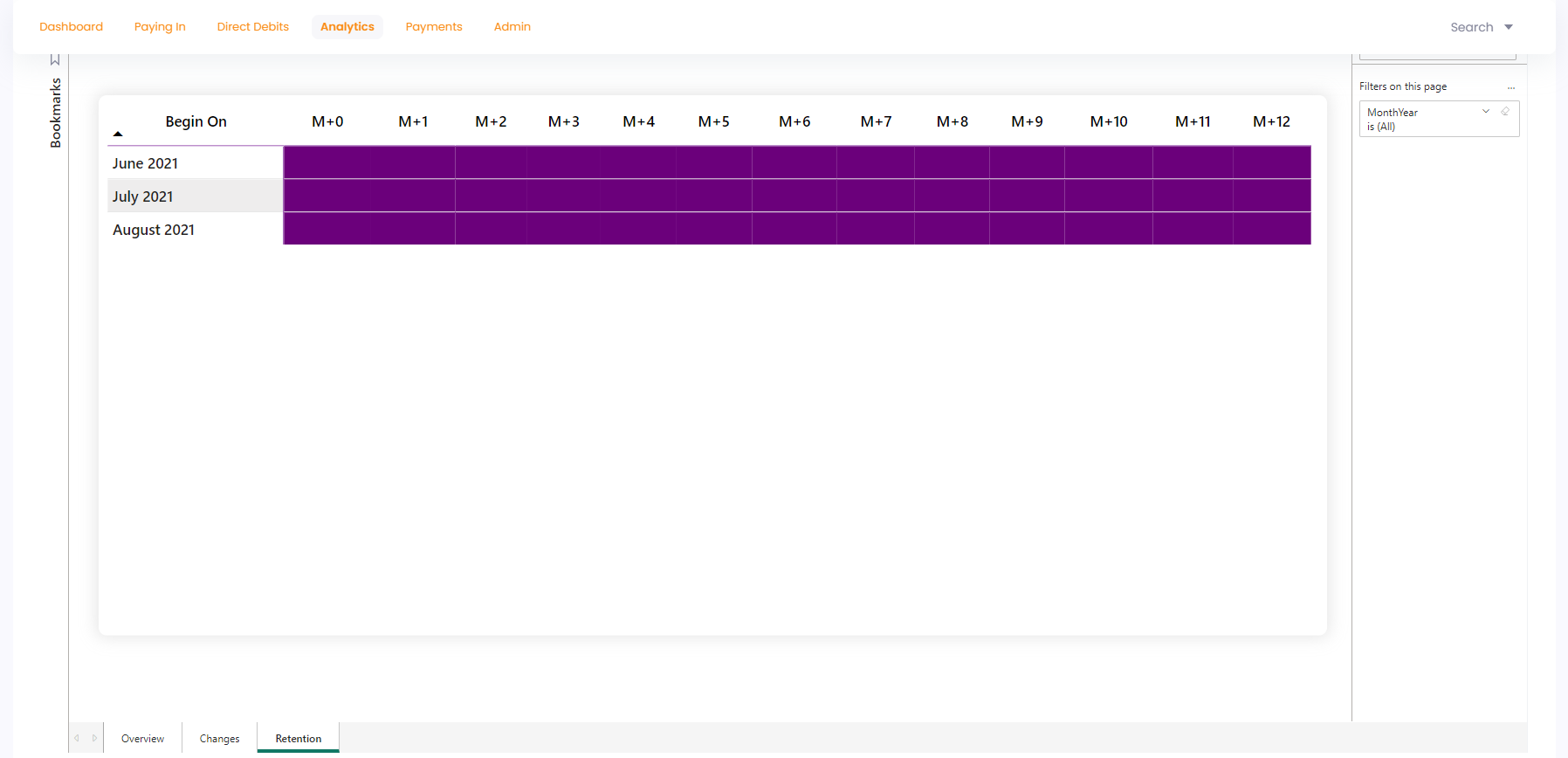1568x758 pixels.
Task: Sort ascending arrow under Begin On
Action: (x=118, y=134)
